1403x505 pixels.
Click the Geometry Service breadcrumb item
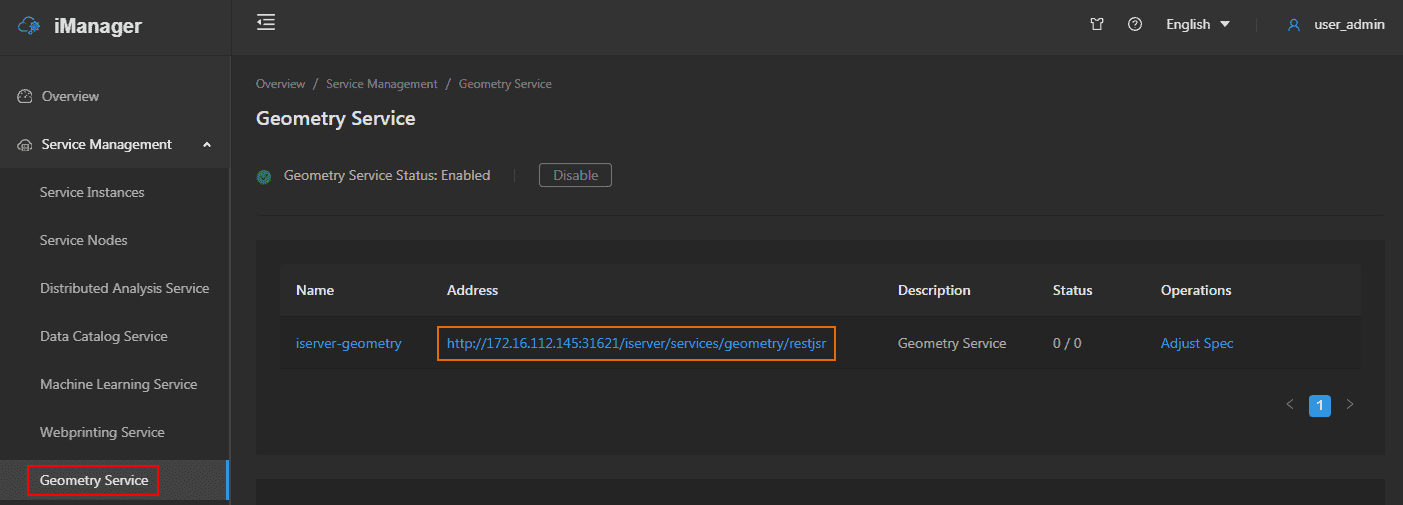505,84
